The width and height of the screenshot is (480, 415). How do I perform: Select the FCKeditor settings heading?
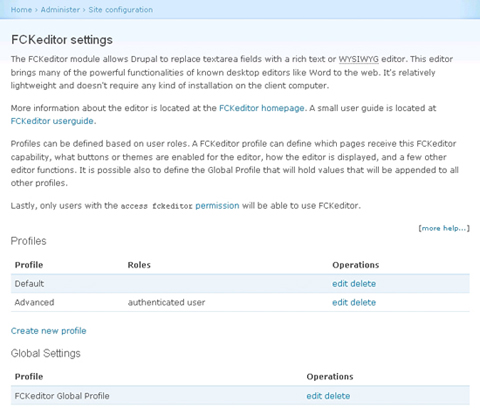[62, 40]
